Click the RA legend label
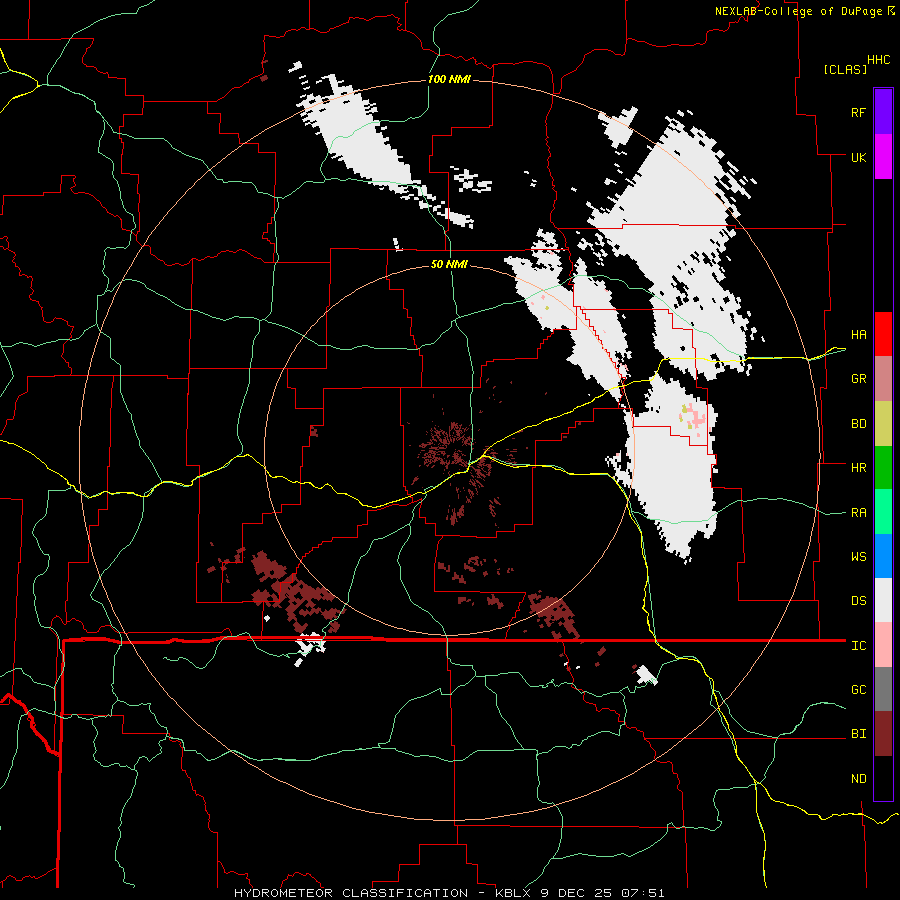900x900 pixels. [858, 513]
